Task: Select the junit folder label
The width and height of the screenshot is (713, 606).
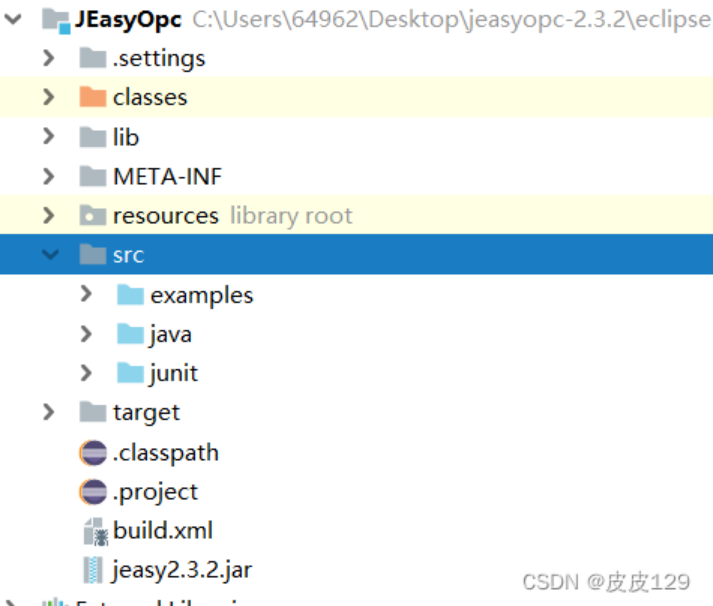Action: 174,374
